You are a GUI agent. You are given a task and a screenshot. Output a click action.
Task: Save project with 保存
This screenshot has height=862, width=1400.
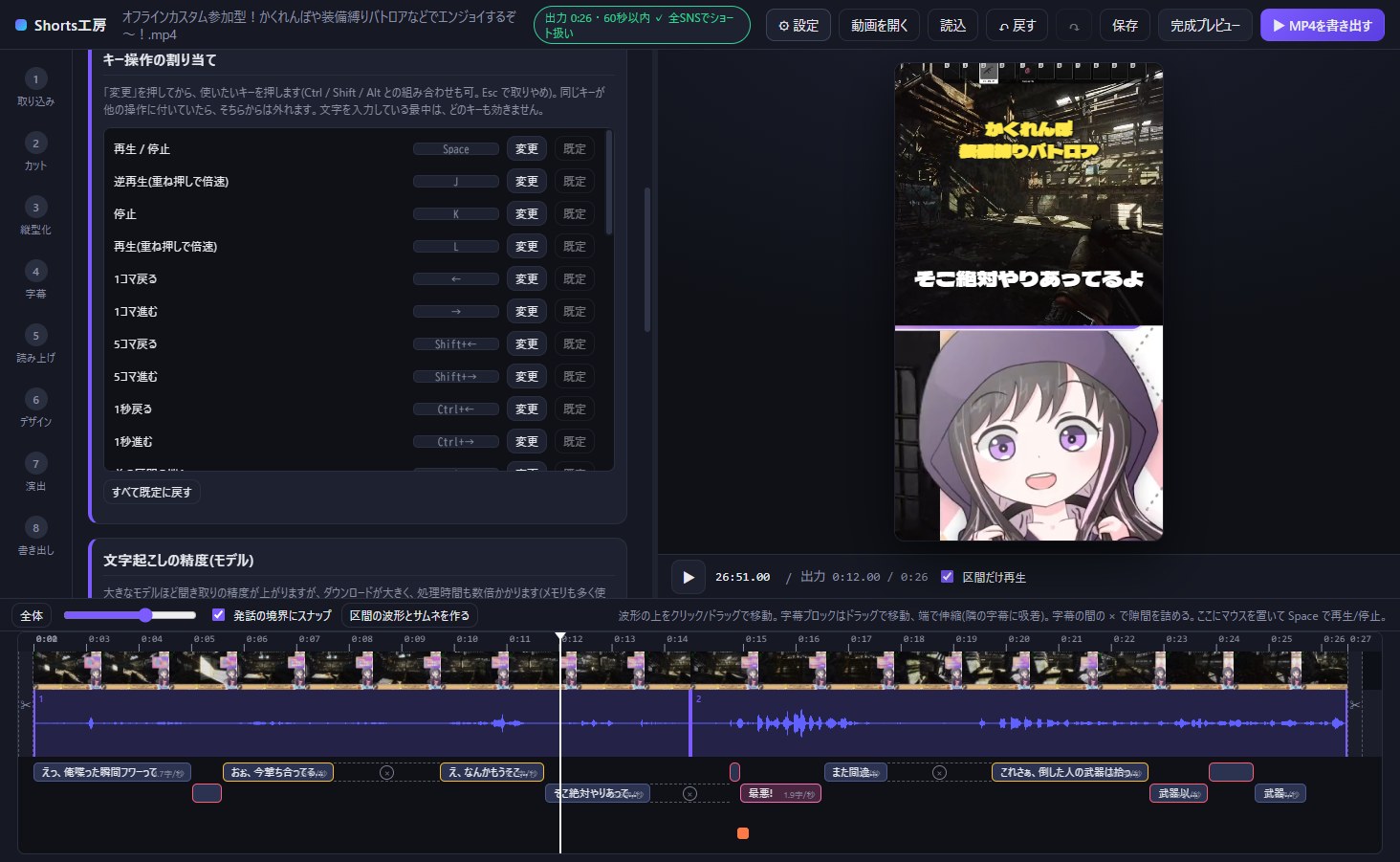tap(1125, 26)
